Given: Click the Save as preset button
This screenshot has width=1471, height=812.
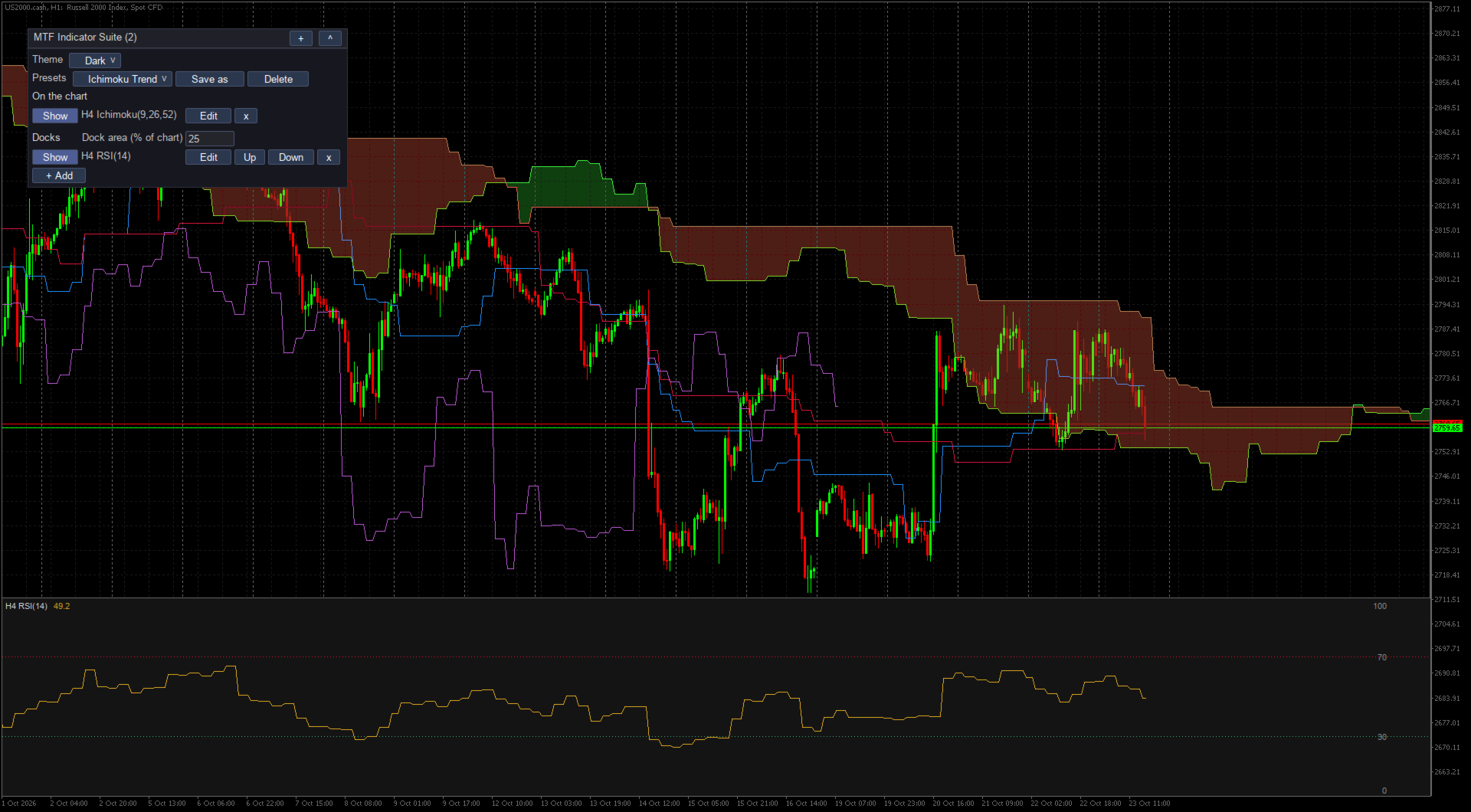Looking at the screenshot, I should point(210,79).
